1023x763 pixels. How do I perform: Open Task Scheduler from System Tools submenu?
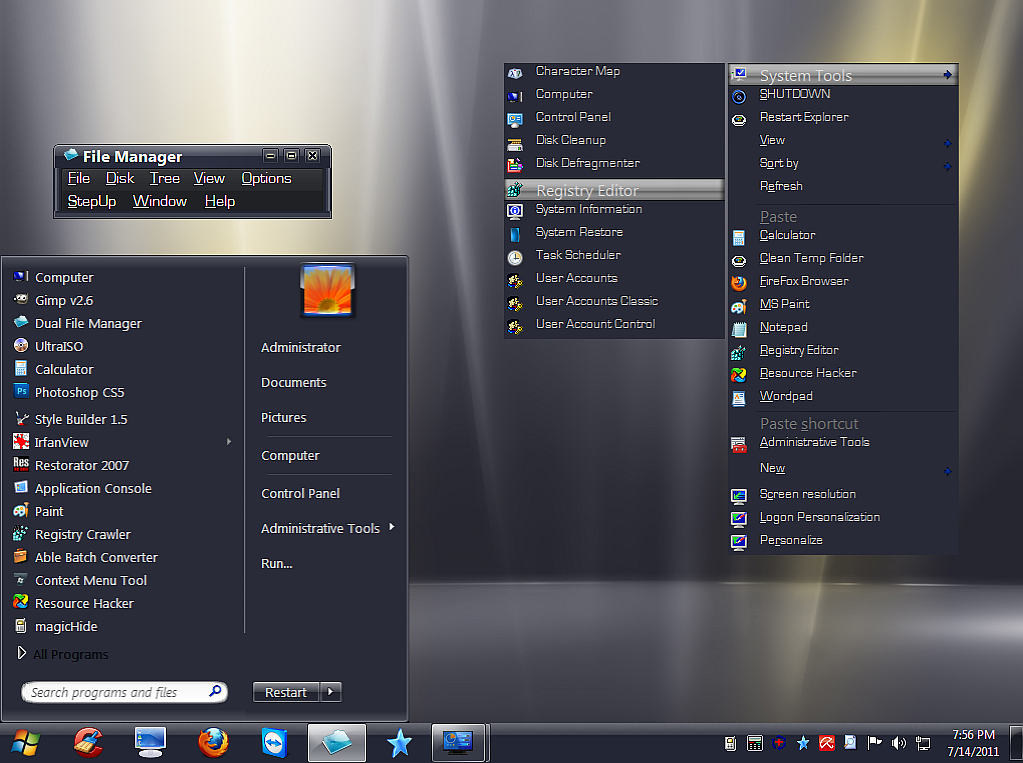(x=577, y=255)
